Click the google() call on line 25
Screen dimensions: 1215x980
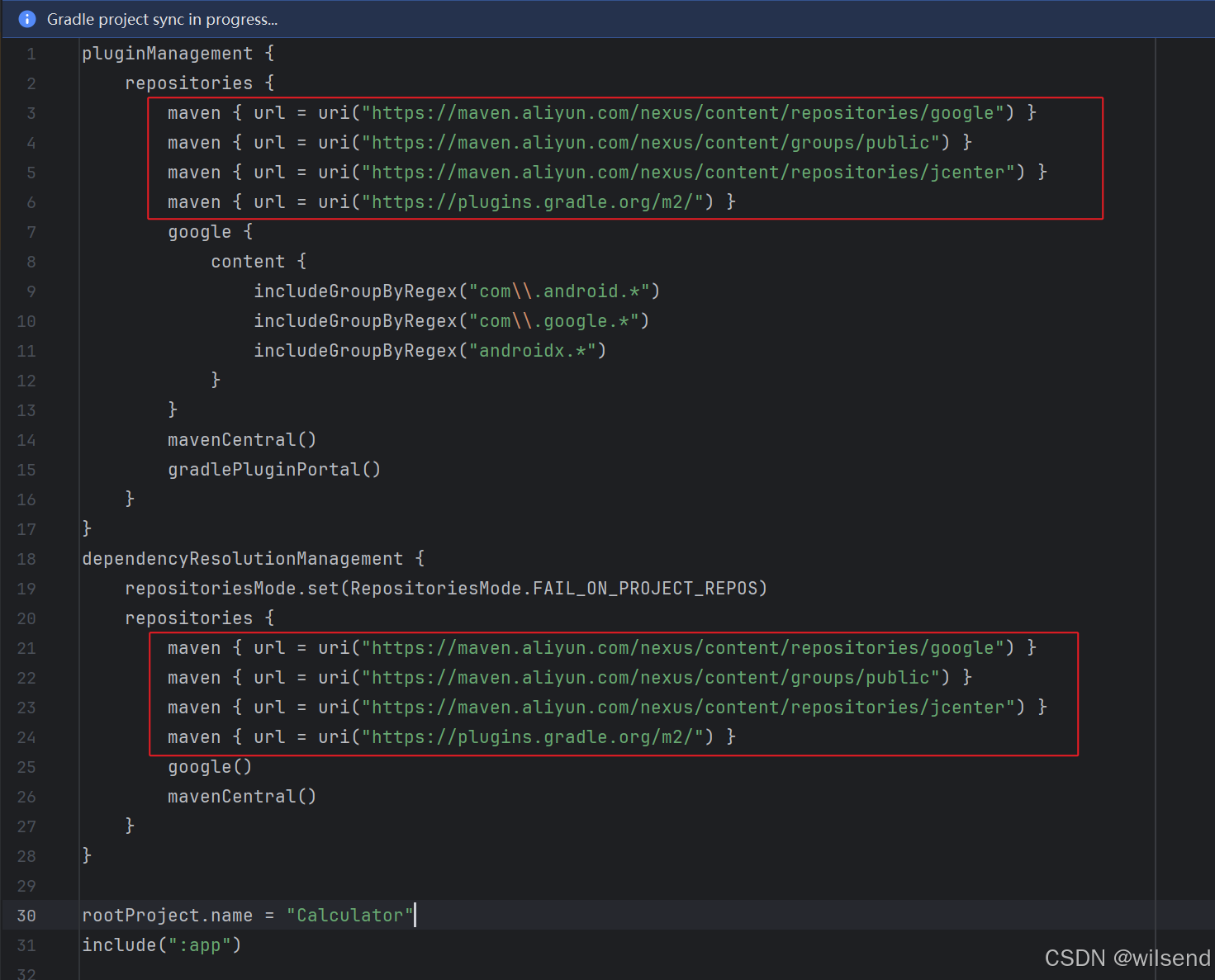click(208, 766)
